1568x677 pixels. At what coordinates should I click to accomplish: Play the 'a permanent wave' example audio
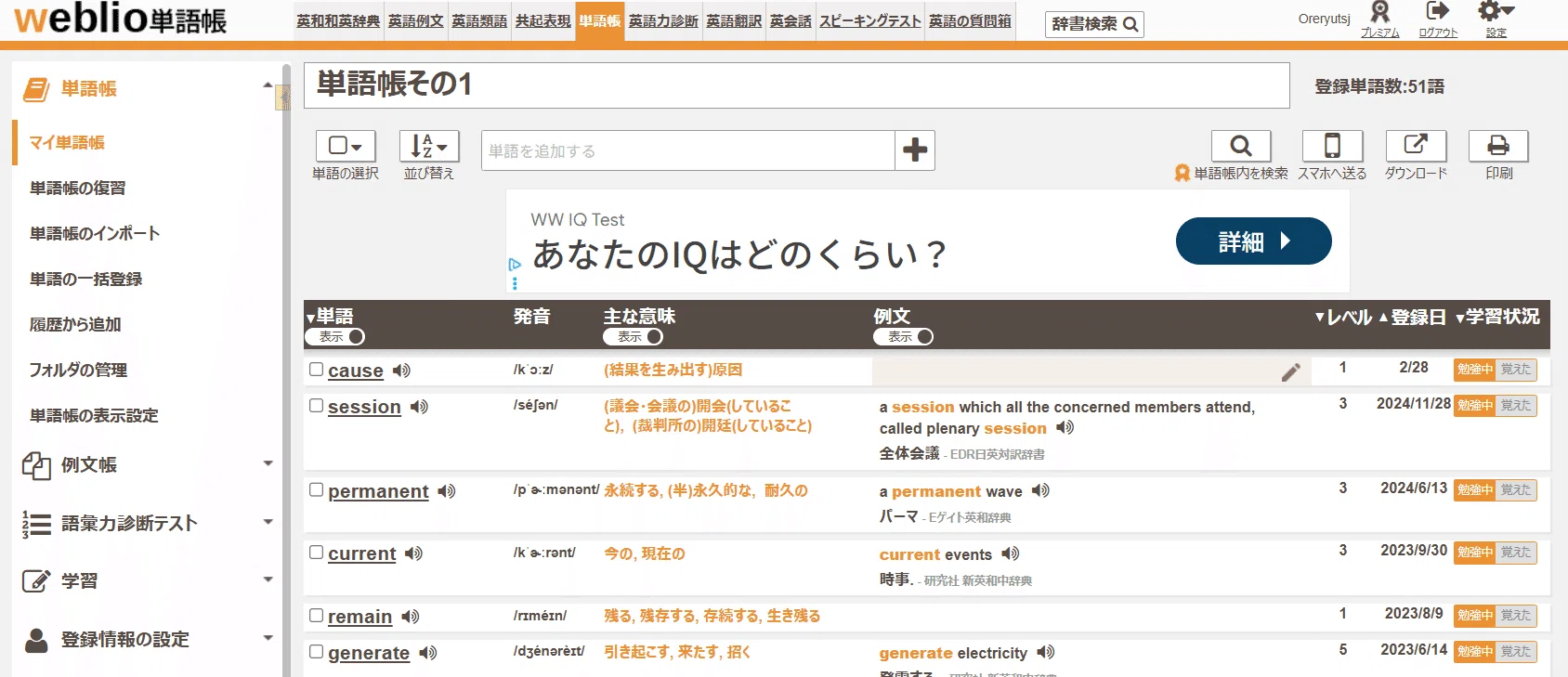click(1040, 490)
